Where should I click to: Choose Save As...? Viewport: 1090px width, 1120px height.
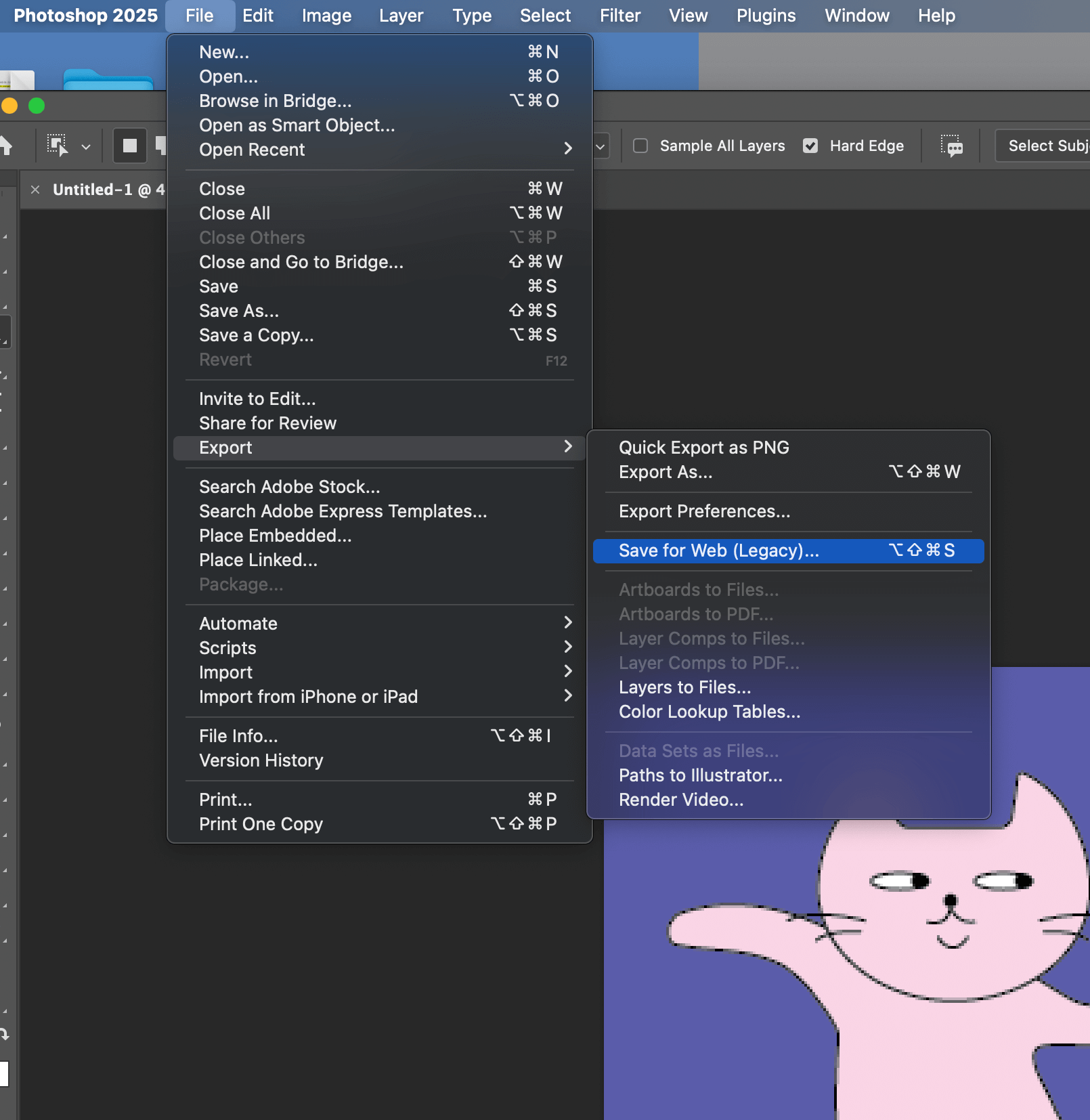coord(380,311)
